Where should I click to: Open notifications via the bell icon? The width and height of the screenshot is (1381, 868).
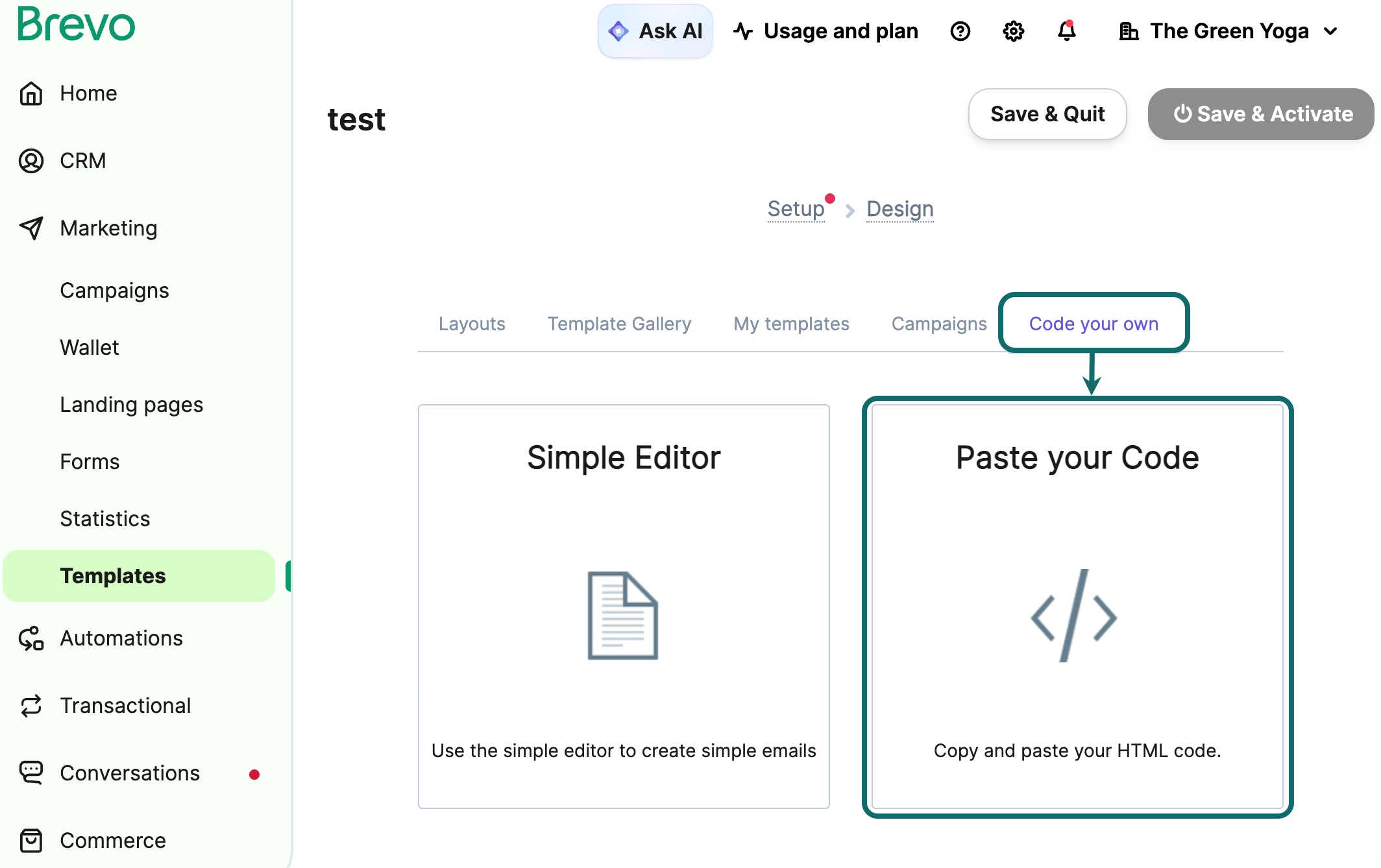1066,30
